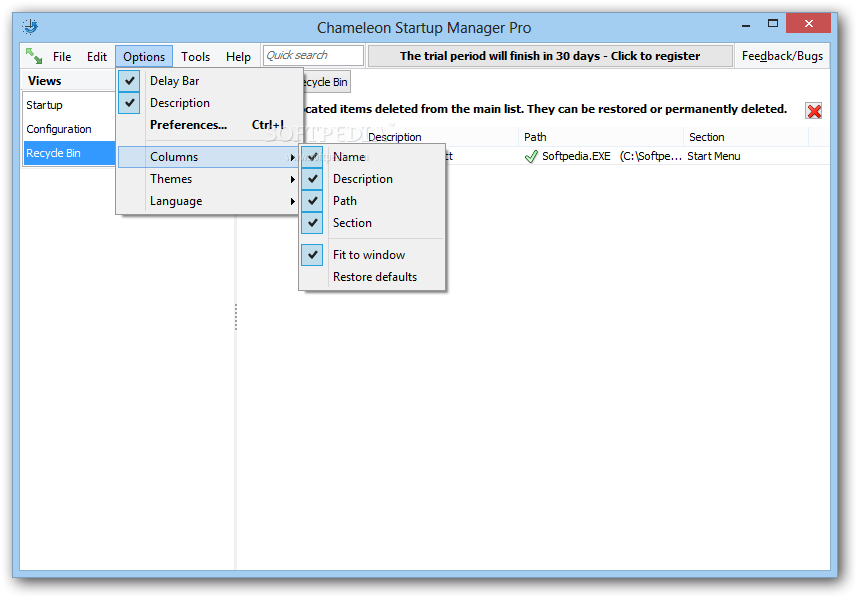Select the Softpedia.EXE path cell

coord(602,156)
